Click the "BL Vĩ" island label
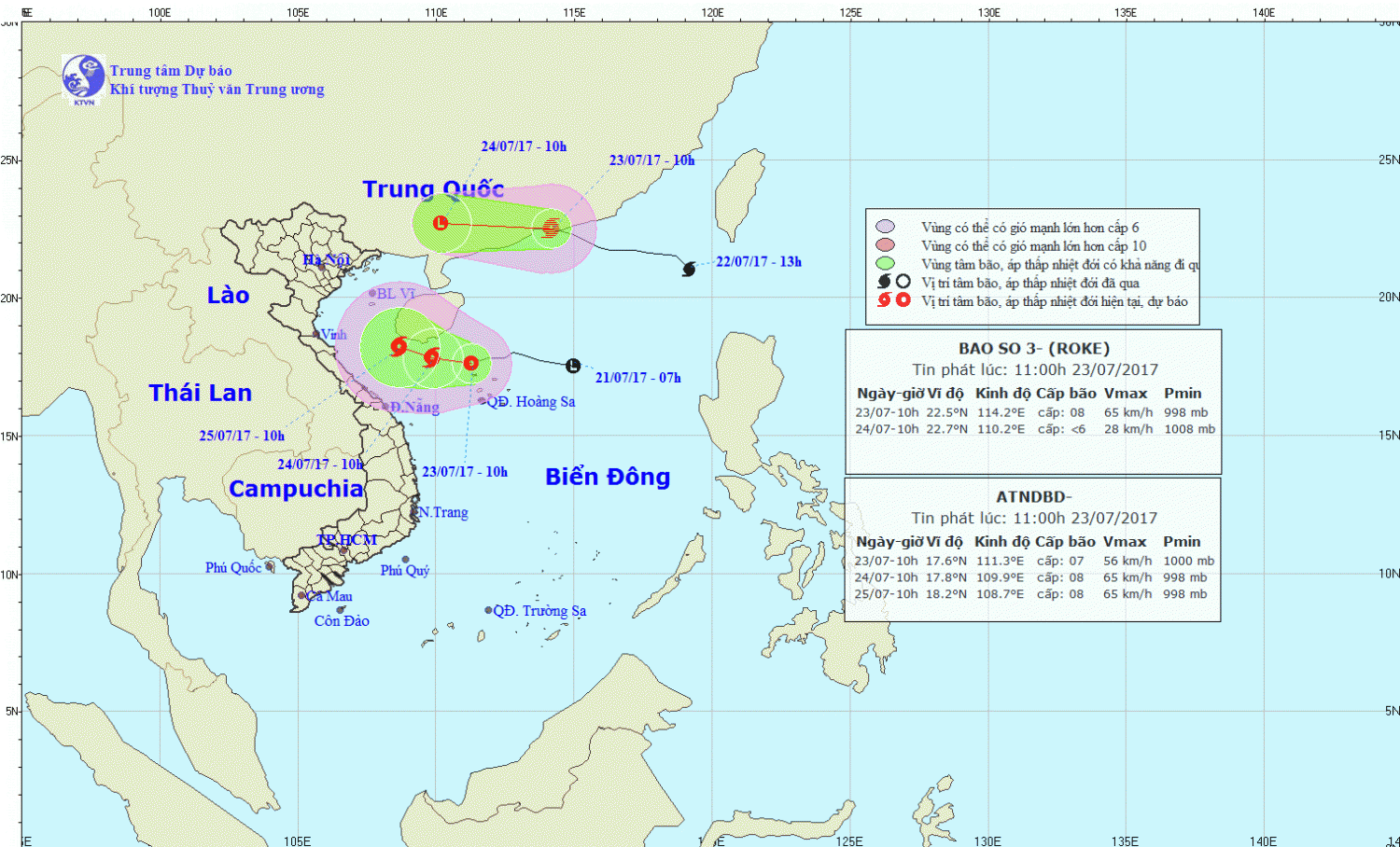 click(397, 294)
